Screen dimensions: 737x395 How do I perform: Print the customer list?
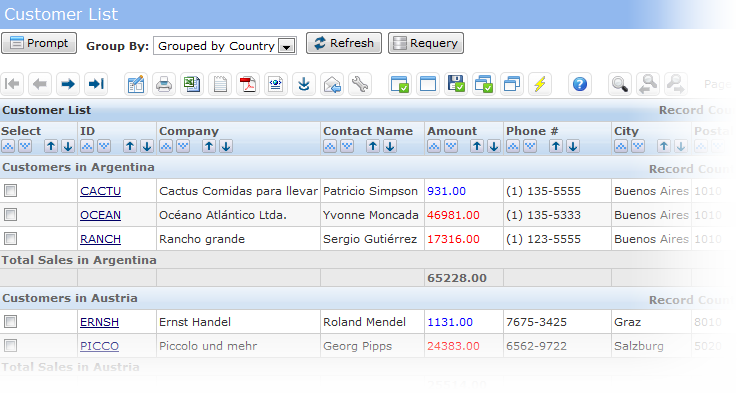tap(164, 84)
